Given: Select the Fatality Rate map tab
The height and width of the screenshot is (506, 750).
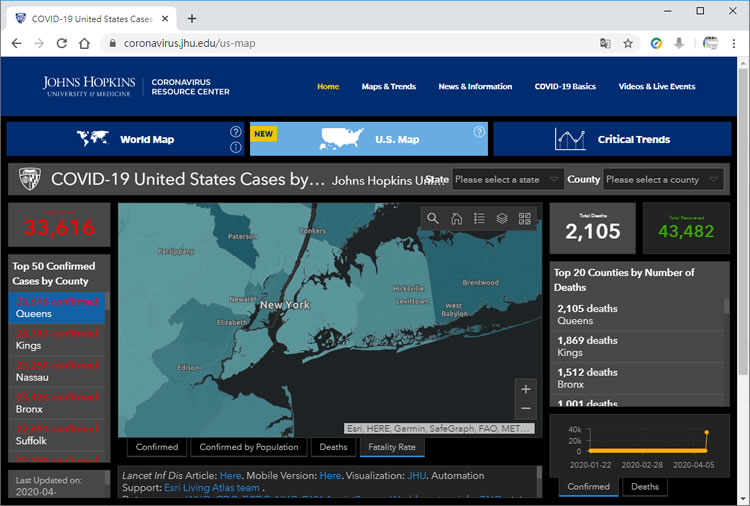Looking at the screenshot, I should 392,447.
